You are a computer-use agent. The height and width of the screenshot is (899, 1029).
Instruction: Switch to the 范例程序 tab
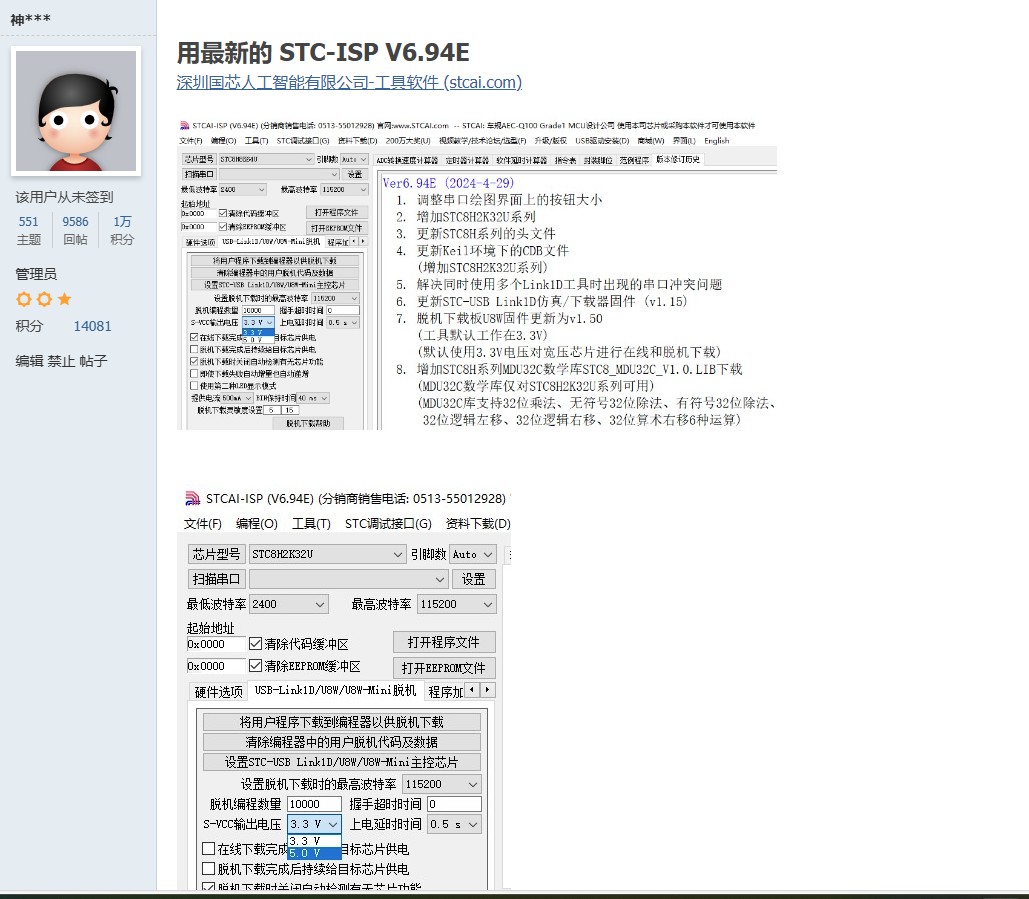(634, 160)
